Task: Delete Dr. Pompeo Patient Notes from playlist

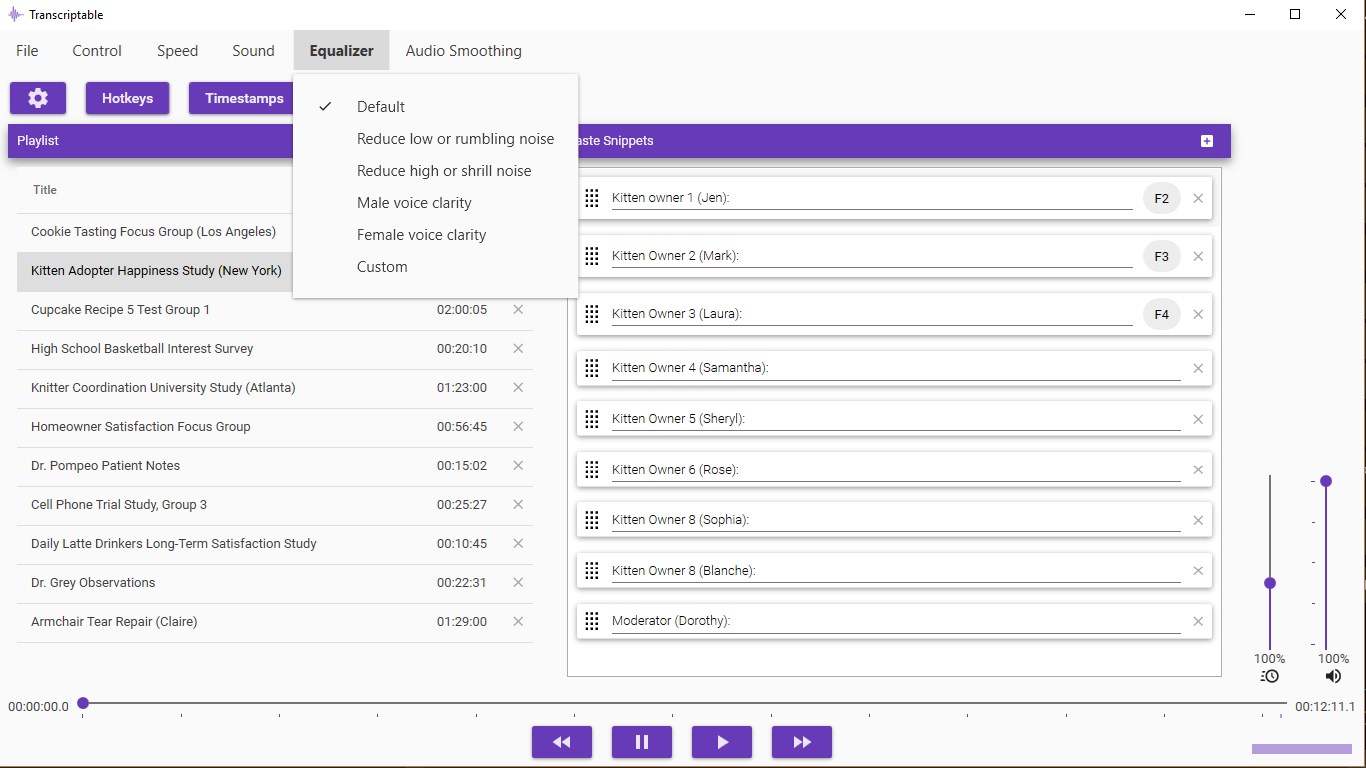Action: coord(518,466)
